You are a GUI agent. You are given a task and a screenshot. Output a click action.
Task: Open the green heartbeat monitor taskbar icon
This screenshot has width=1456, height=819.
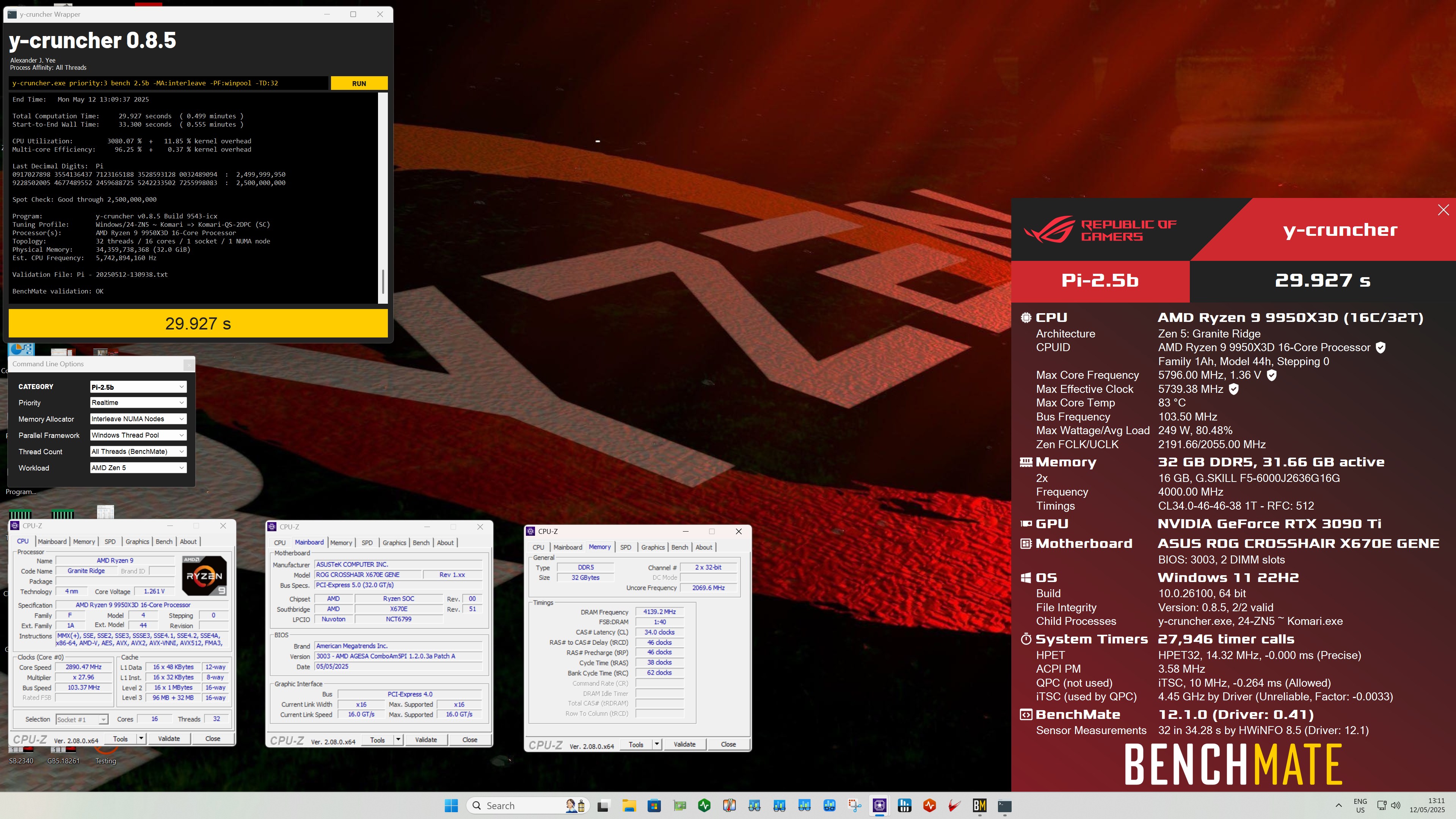point(704,806)
